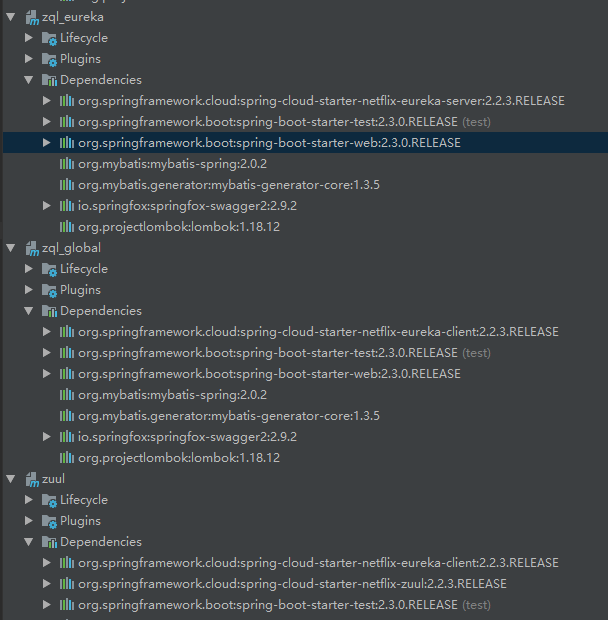Select zuul module name
Image resolution: width=608 pixels, height=620 pixels.
[x=53, y=479]
